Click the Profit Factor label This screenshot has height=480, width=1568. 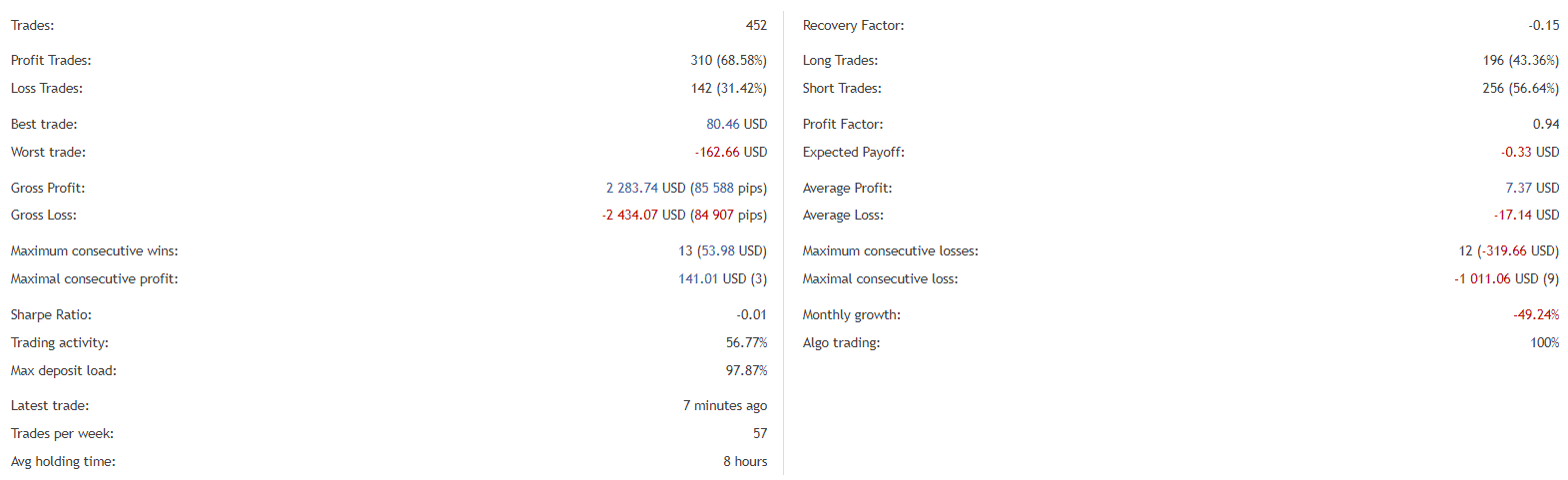(x=843, y=124)
